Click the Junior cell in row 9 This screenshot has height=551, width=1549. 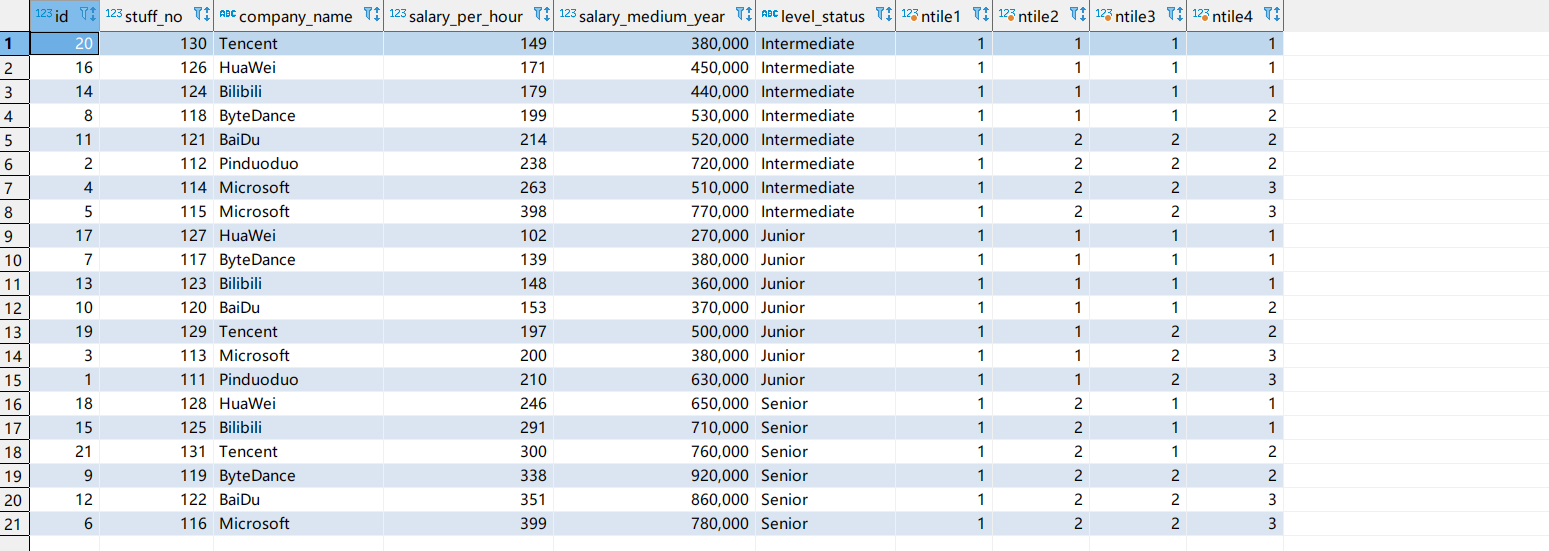coord(825,235)
